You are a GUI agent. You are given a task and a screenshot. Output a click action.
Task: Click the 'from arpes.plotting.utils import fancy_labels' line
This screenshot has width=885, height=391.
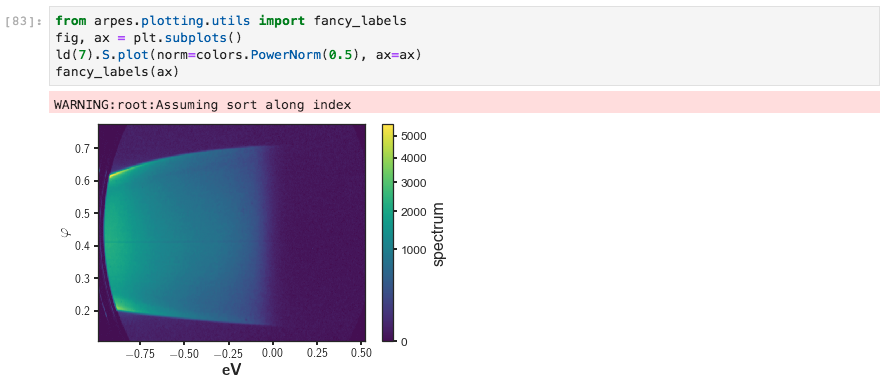click(231, 21)
